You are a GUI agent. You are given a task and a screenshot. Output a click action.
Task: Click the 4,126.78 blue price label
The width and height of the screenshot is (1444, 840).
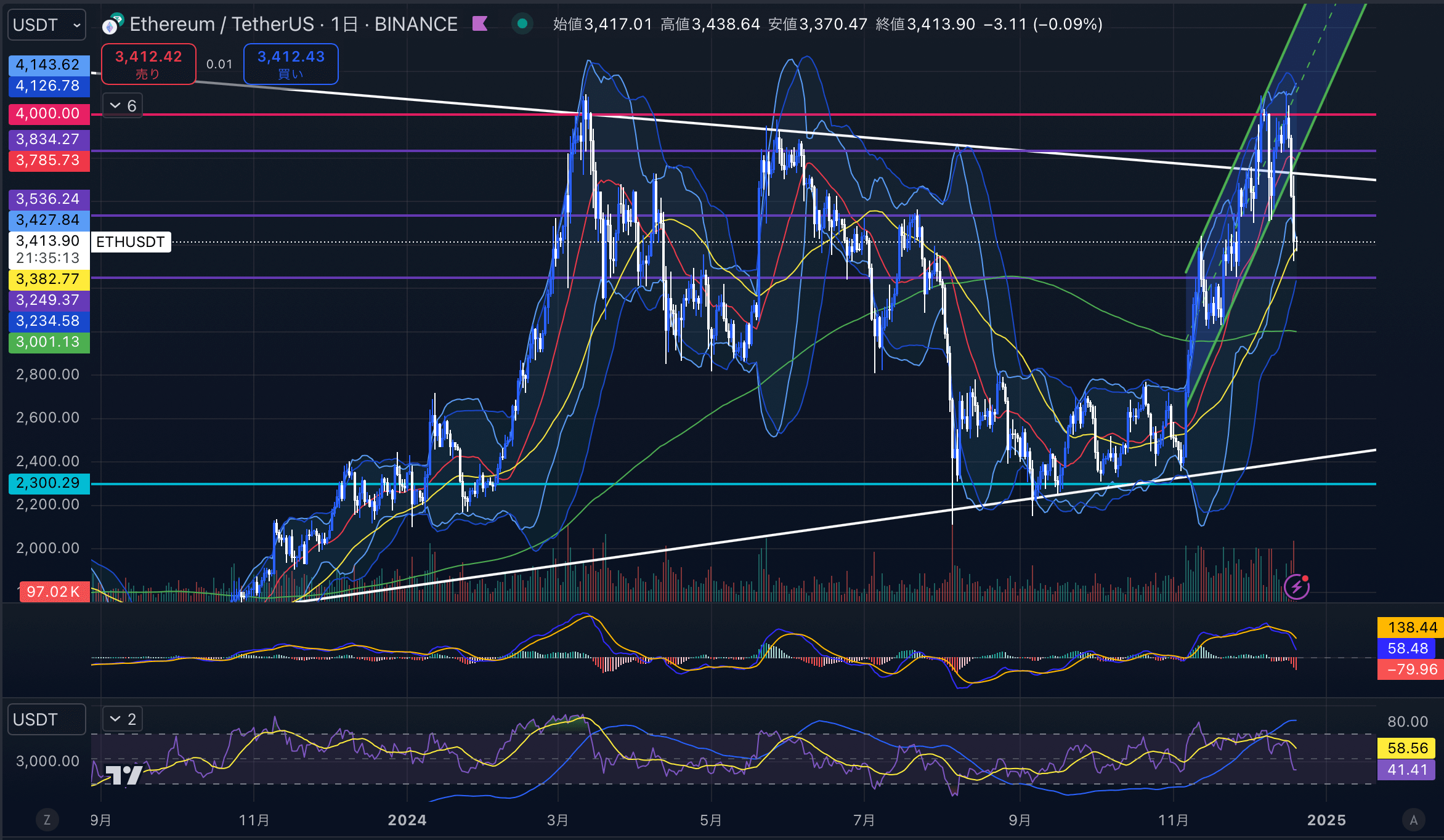(x=49, y=86)
